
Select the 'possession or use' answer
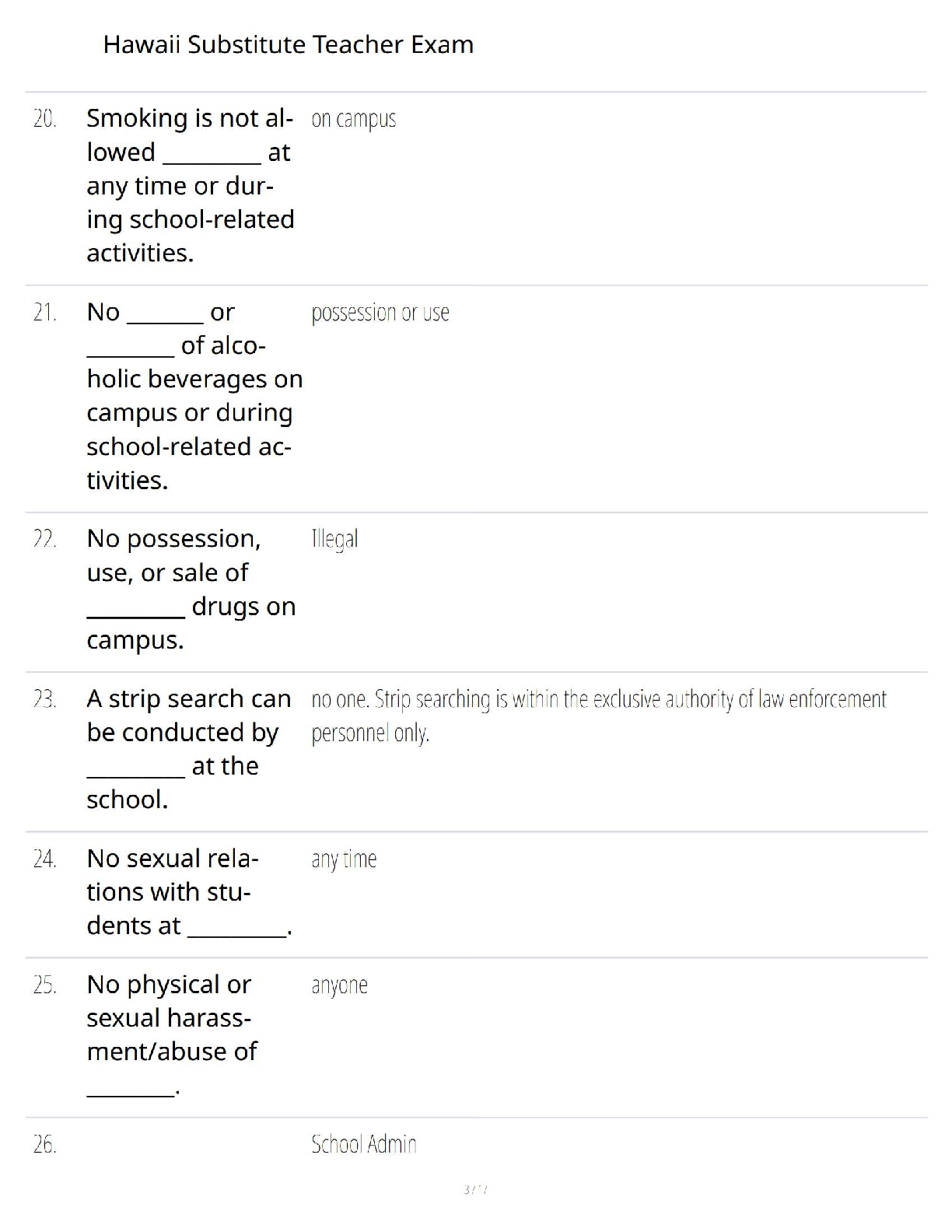pyautogui.click(x=380, y=313)
